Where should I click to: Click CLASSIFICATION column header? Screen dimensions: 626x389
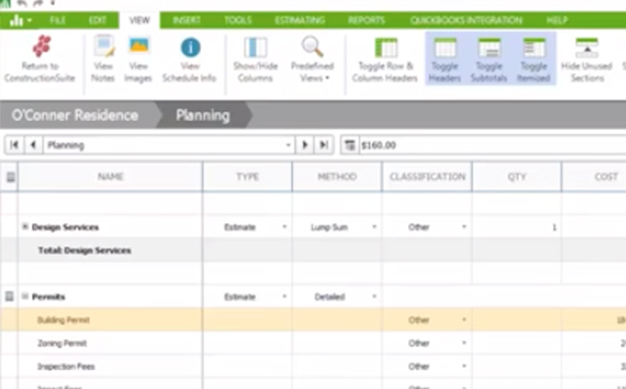coord(427,177)
